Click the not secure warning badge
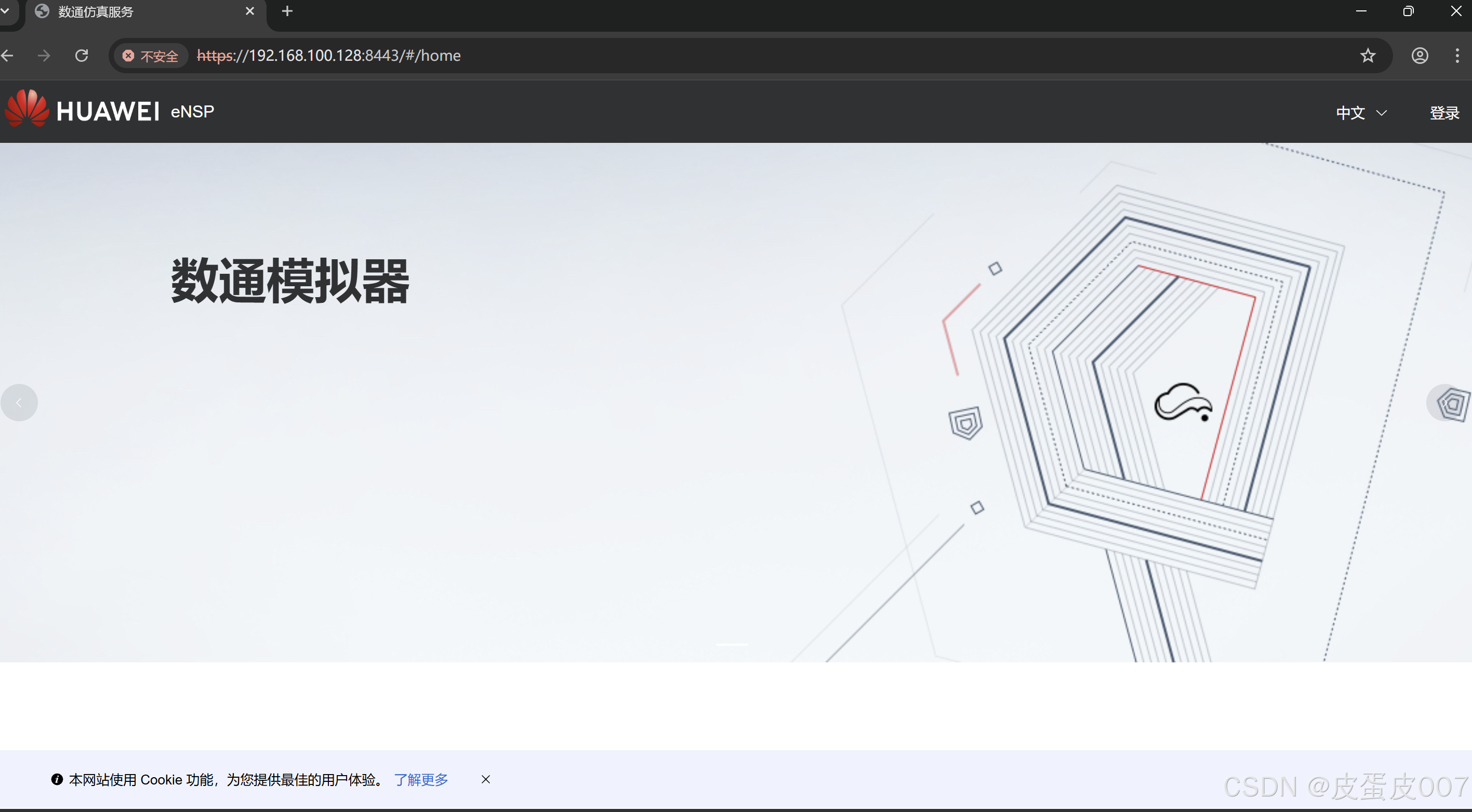This screenshot has width=1472, height=812. tap(151, 56)
